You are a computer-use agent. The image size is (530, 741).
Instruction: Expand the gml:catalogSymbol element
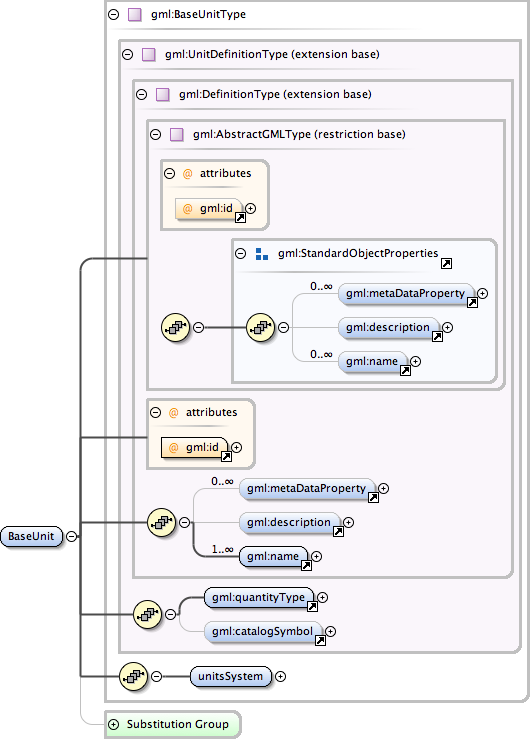pyautogui.click(x=331, y=631)
